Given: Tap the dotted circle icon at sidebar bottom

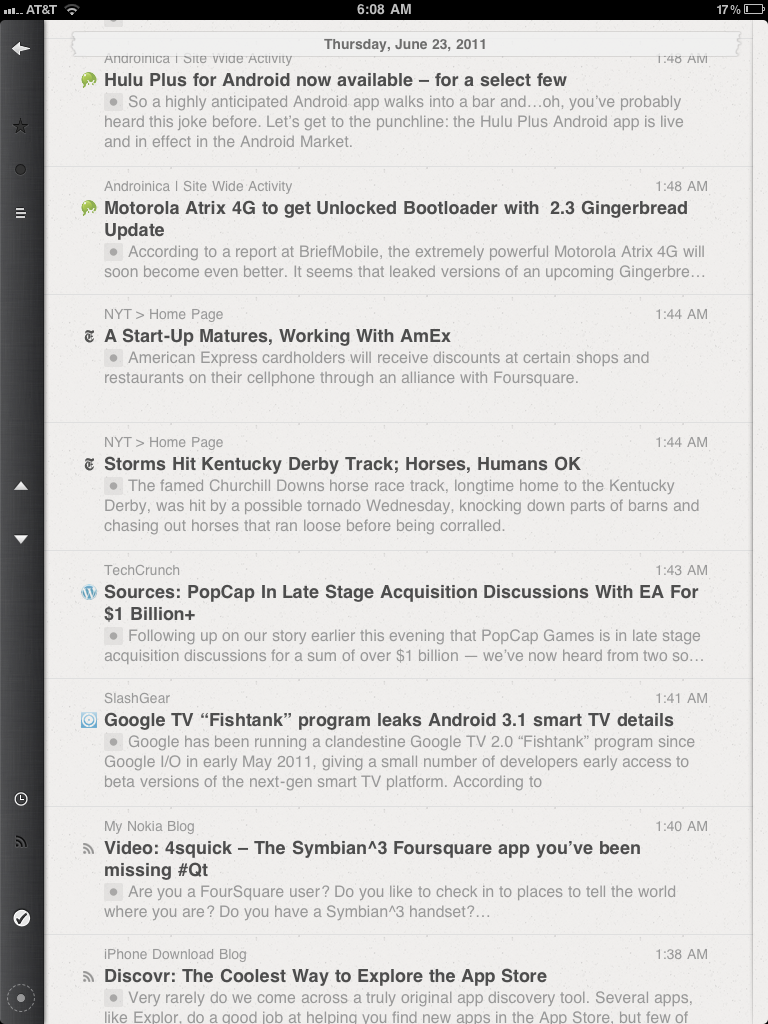Looking at the screenshot, I should point(21,998).
